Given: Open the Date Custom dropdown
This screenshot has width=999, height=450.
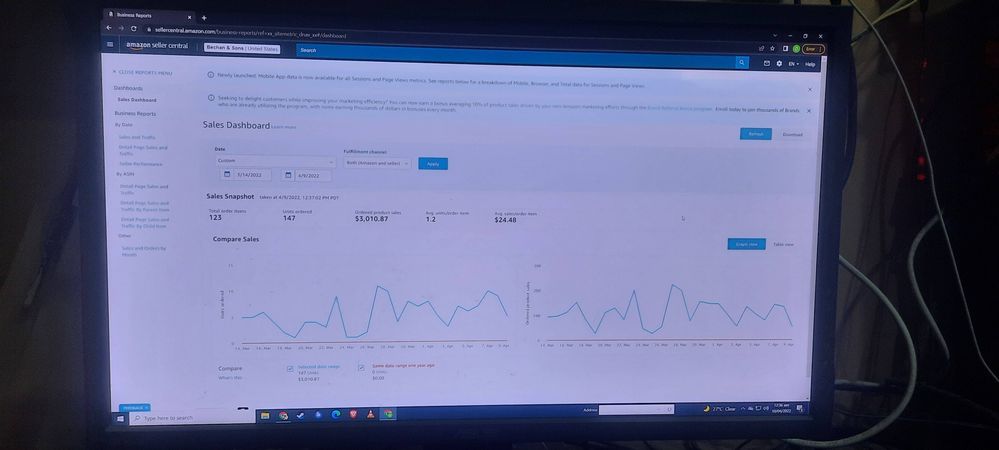Looking at the screenshot, I should click(x=275, y=161).
